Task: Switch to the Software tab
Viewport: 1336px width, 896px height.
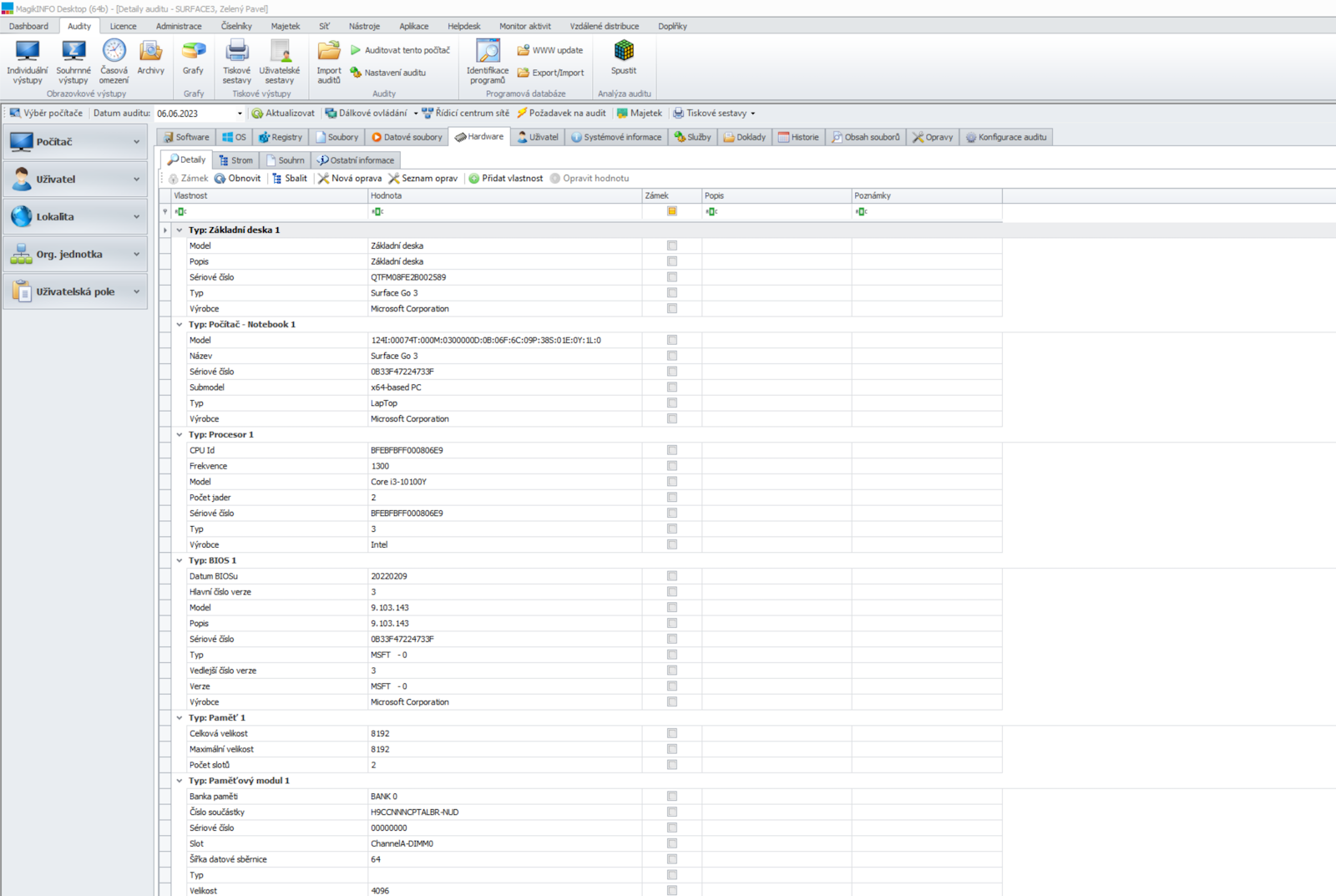Action: click(186, 137)
